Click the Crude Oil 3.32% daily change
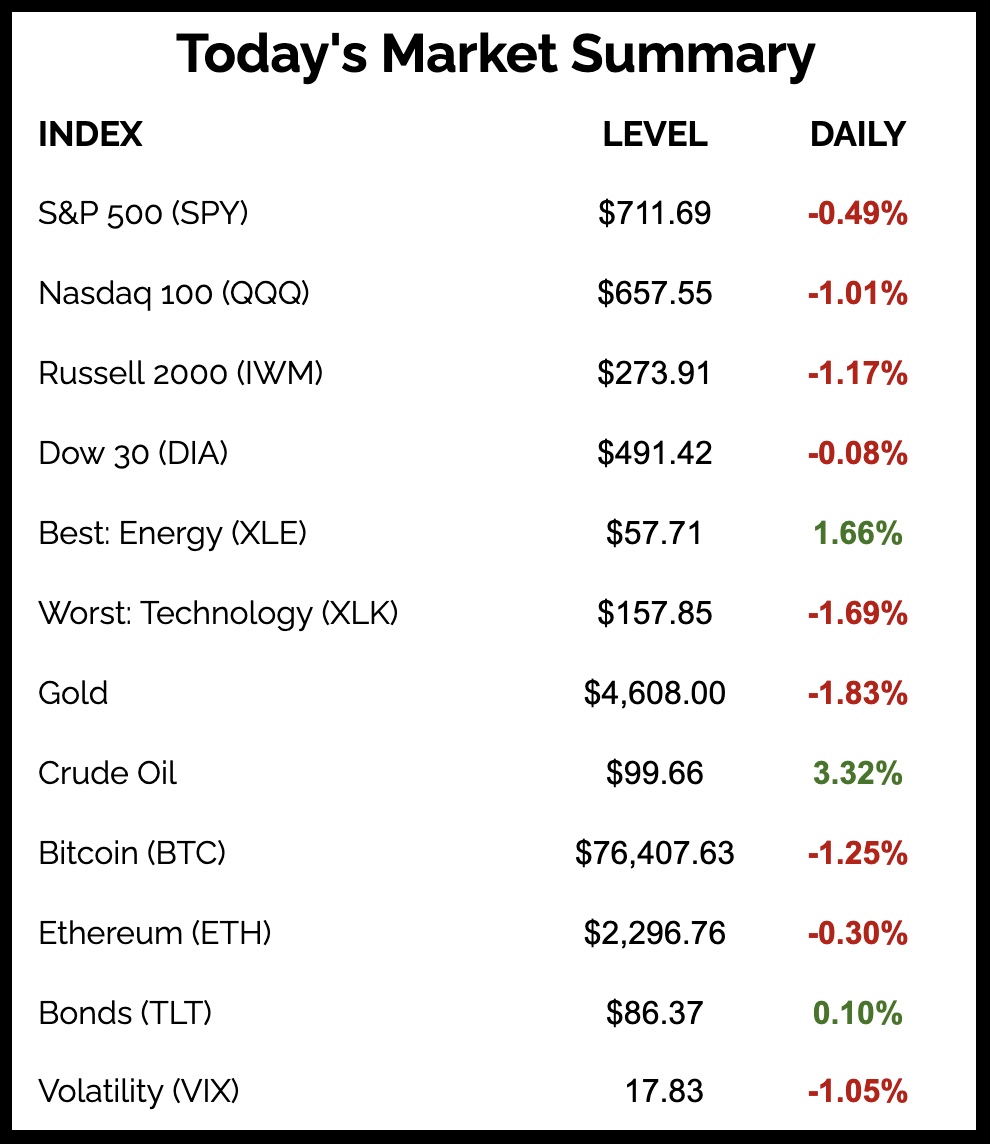Image resolution: width=990 pixels, height=1144 pixels. click(x=857, y=773)
